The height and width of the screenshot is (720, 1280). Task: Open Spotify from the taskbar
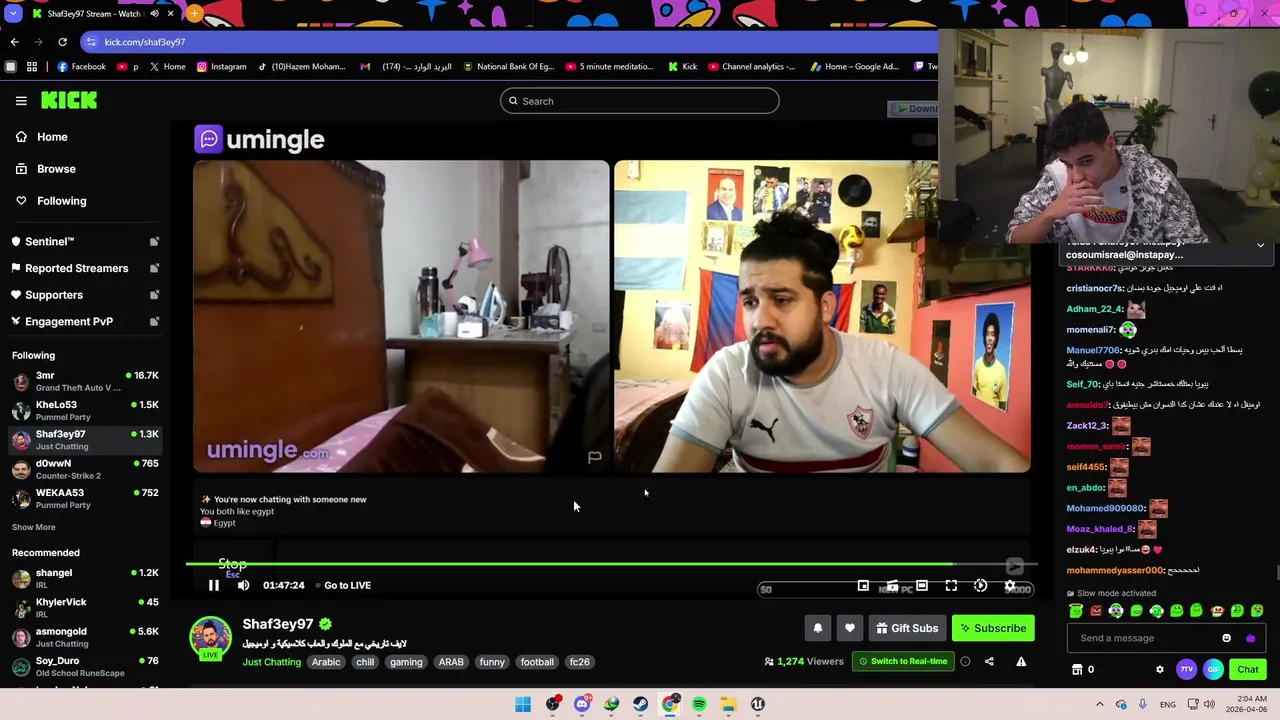click(699, 704)
